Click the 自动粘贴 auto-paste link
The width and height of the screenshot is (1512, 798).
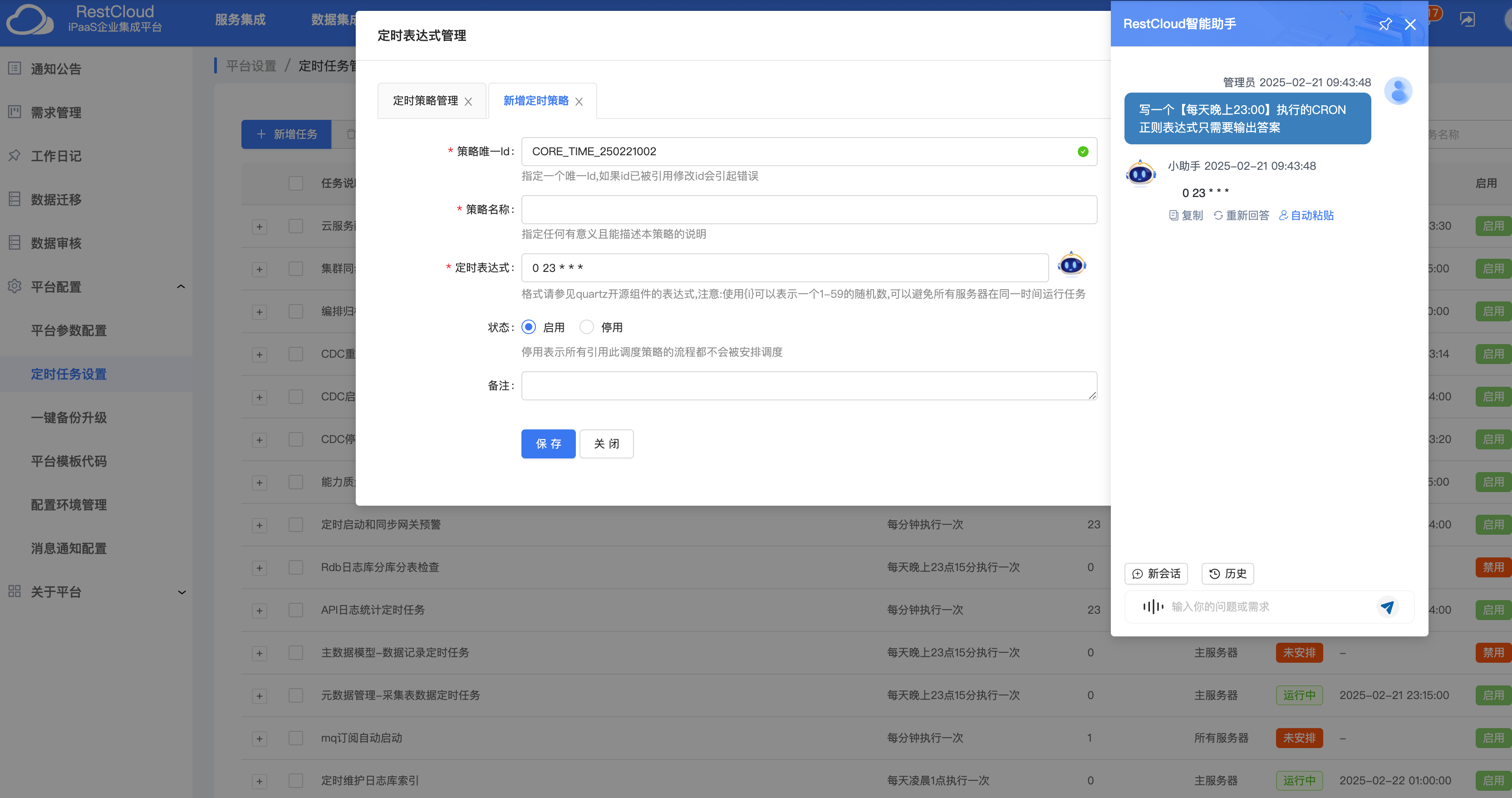(x=1306, y=216)
